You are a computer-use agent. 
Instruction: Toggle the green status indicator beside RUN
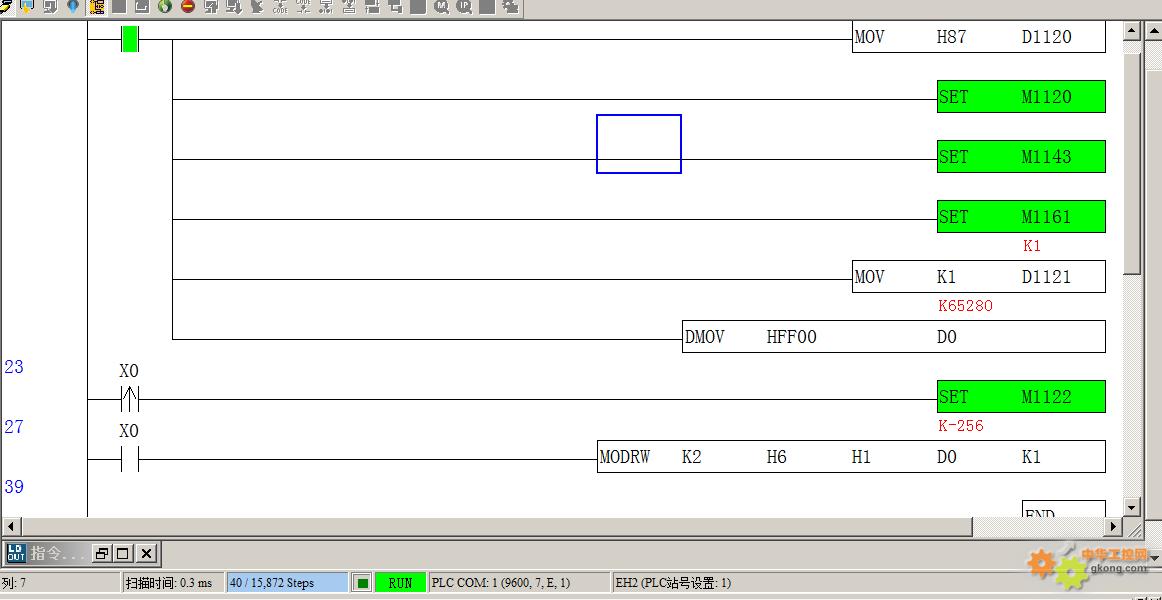click(x=362, y=583)
